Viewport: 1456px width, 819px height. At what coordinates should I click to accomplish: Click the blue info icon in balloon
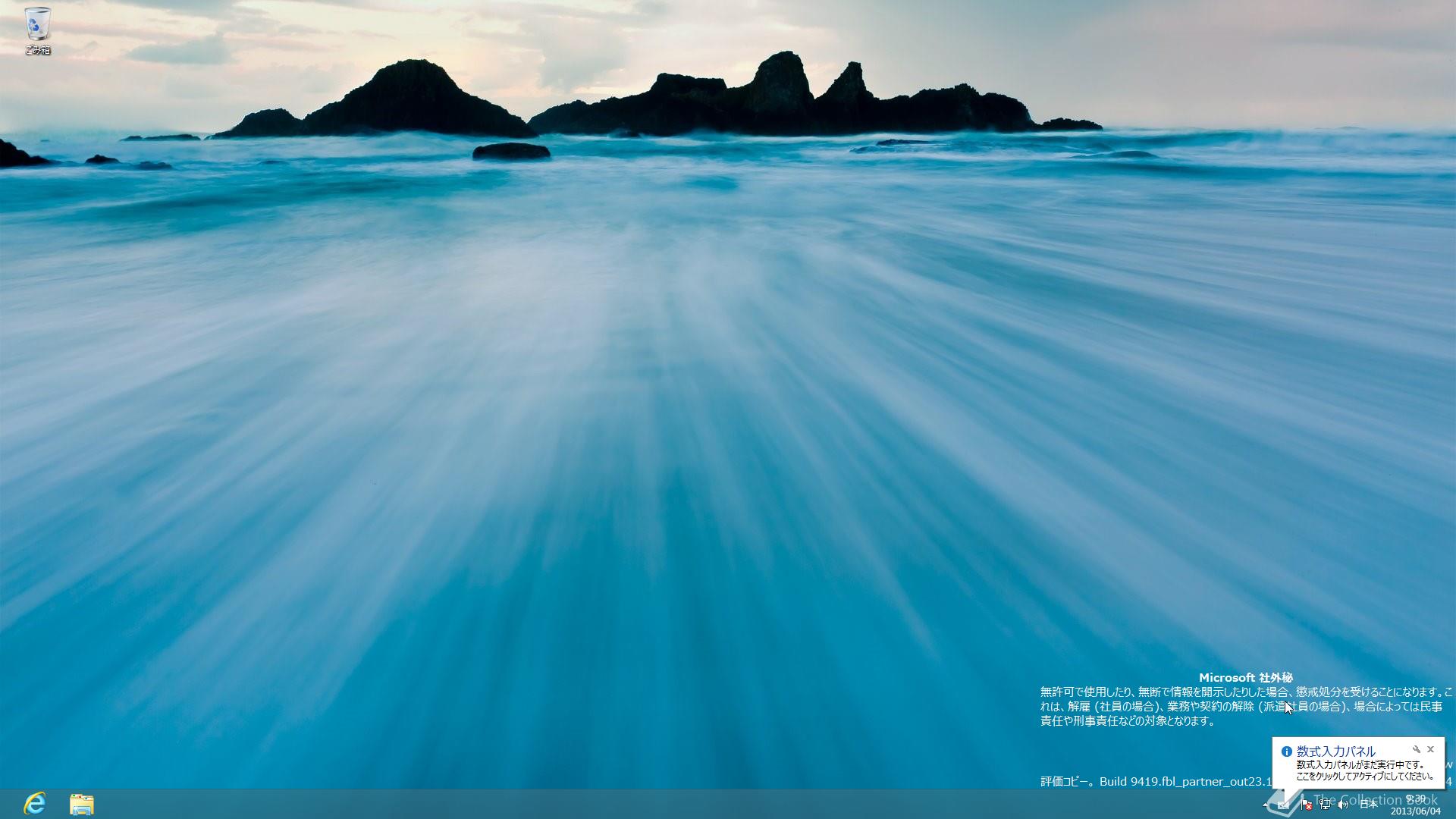[1286, 752]
